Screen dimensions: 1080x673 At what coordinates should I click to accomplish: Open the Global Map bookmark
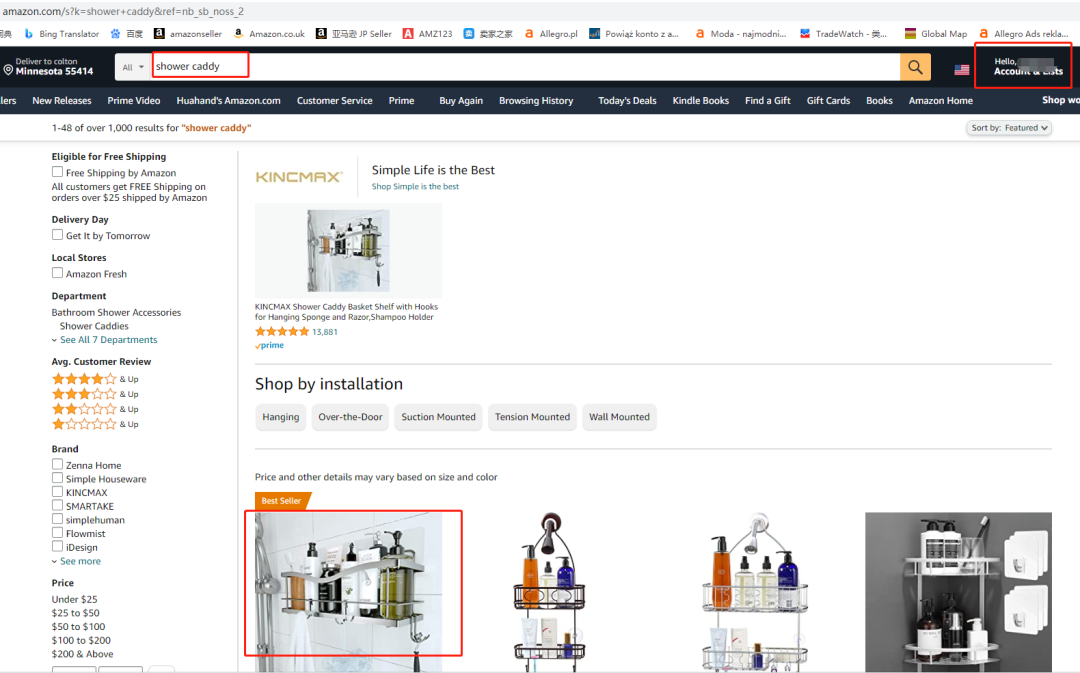[936, 34]
